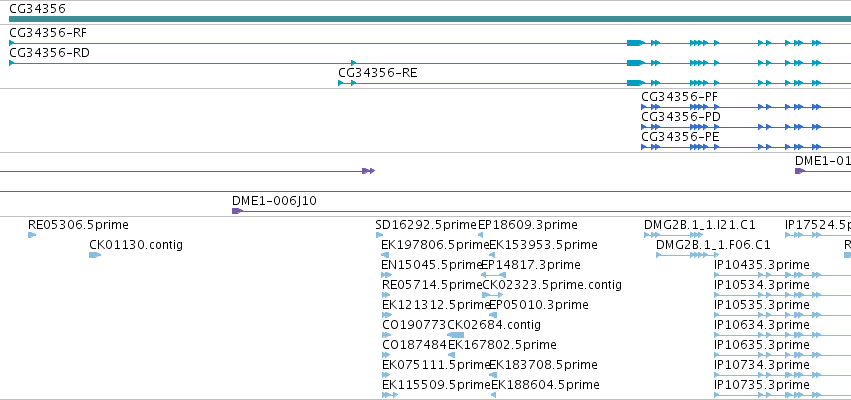
Task: Select the EN15045.5prime label
Action: pos(431,265)
